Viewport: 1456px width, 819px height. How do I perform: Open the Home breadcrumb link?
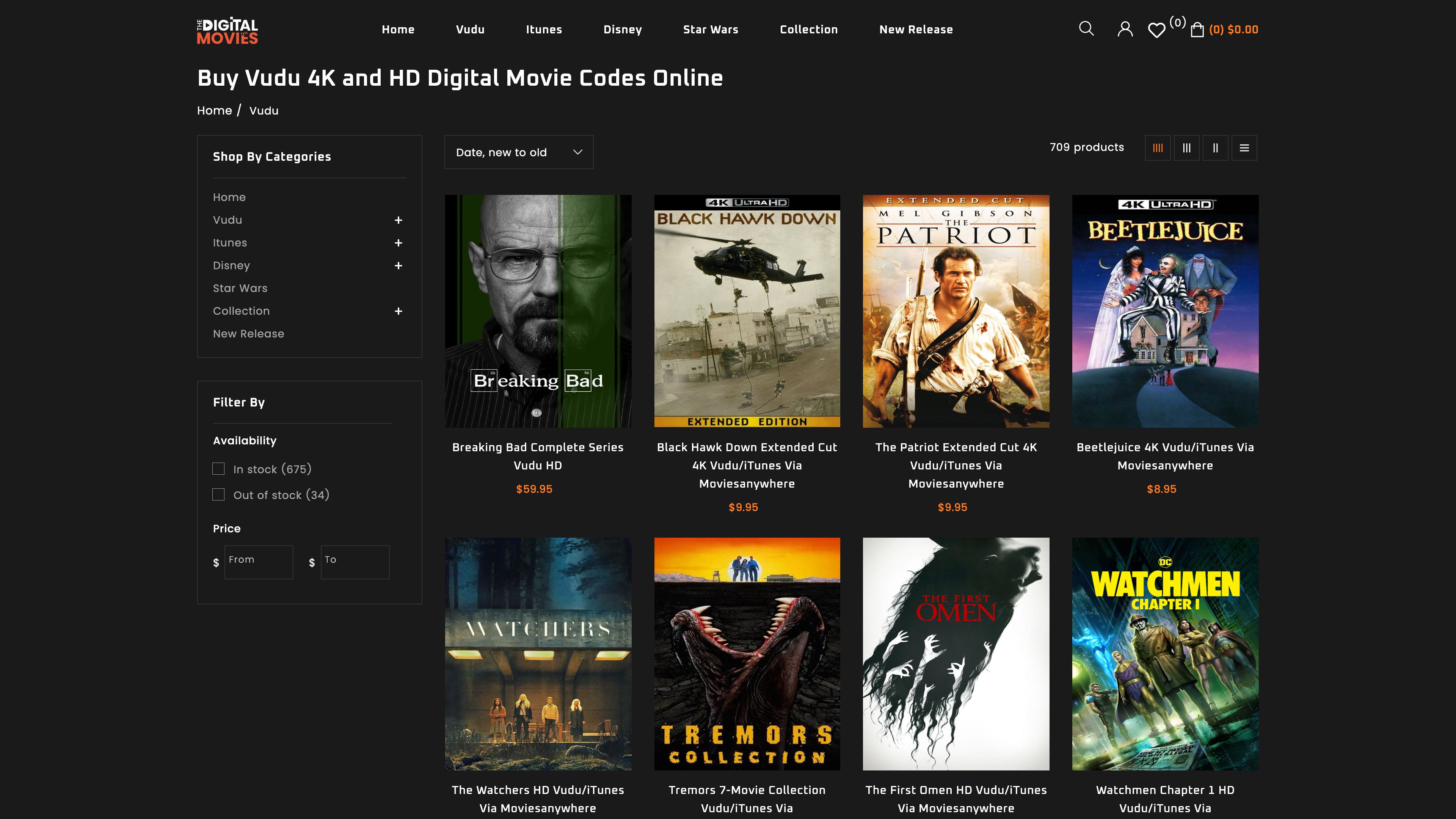tap(214, 110)
